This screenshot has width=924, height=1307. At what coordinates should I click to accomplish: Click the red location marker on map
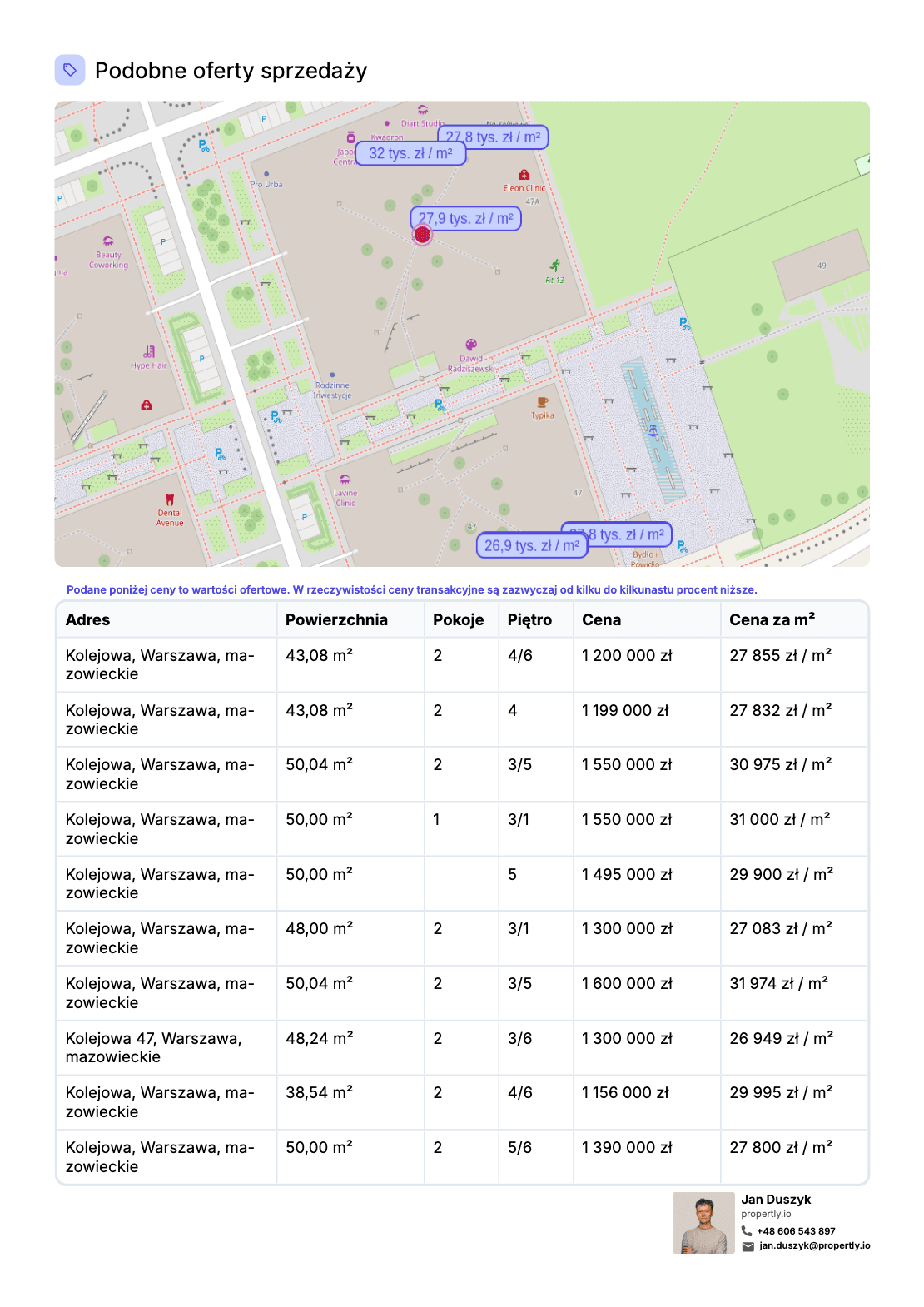click(422, 236)
